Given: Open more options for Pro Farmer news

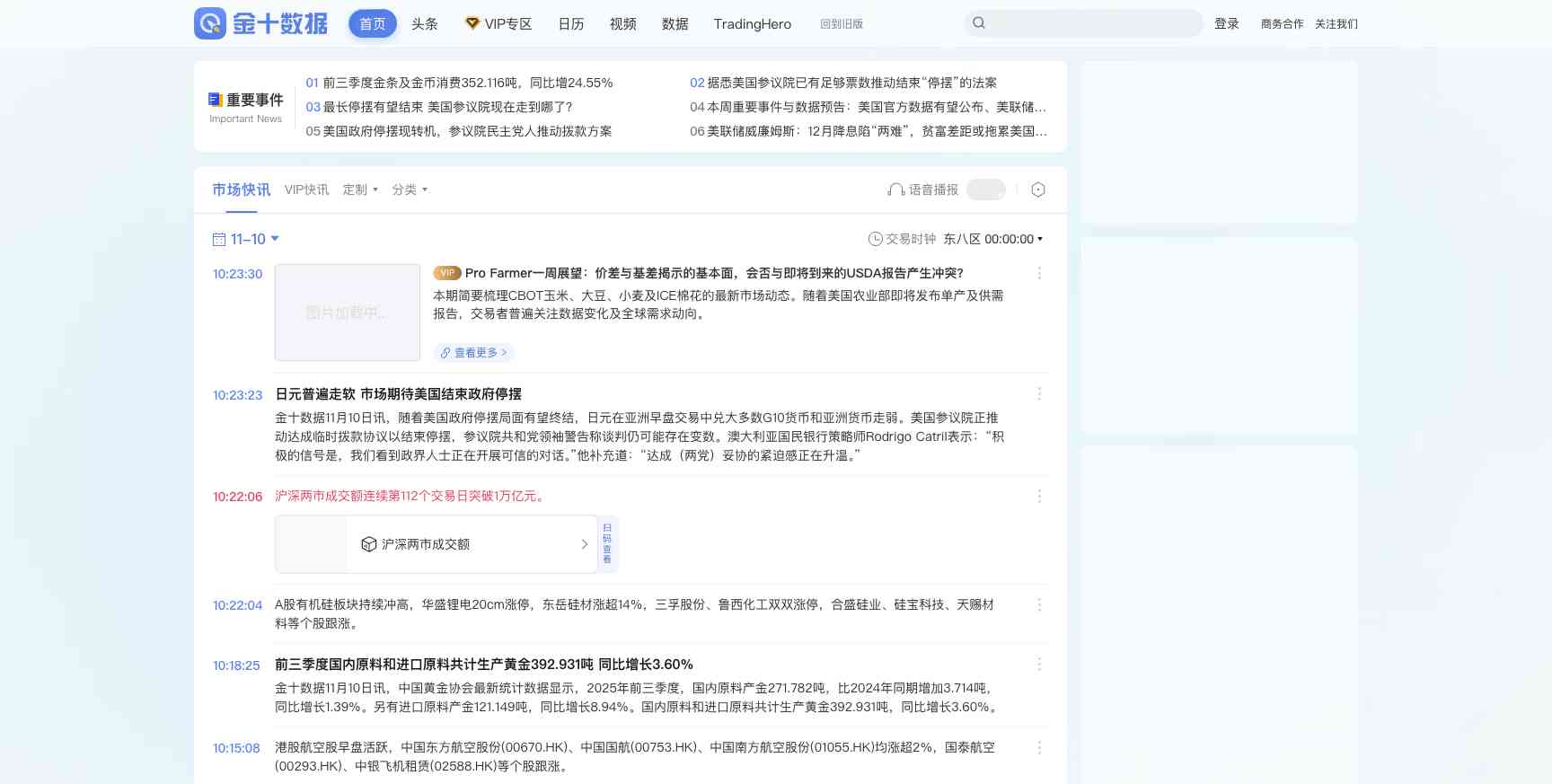Looking at the screenshot, I should (x=1039, y=273).
